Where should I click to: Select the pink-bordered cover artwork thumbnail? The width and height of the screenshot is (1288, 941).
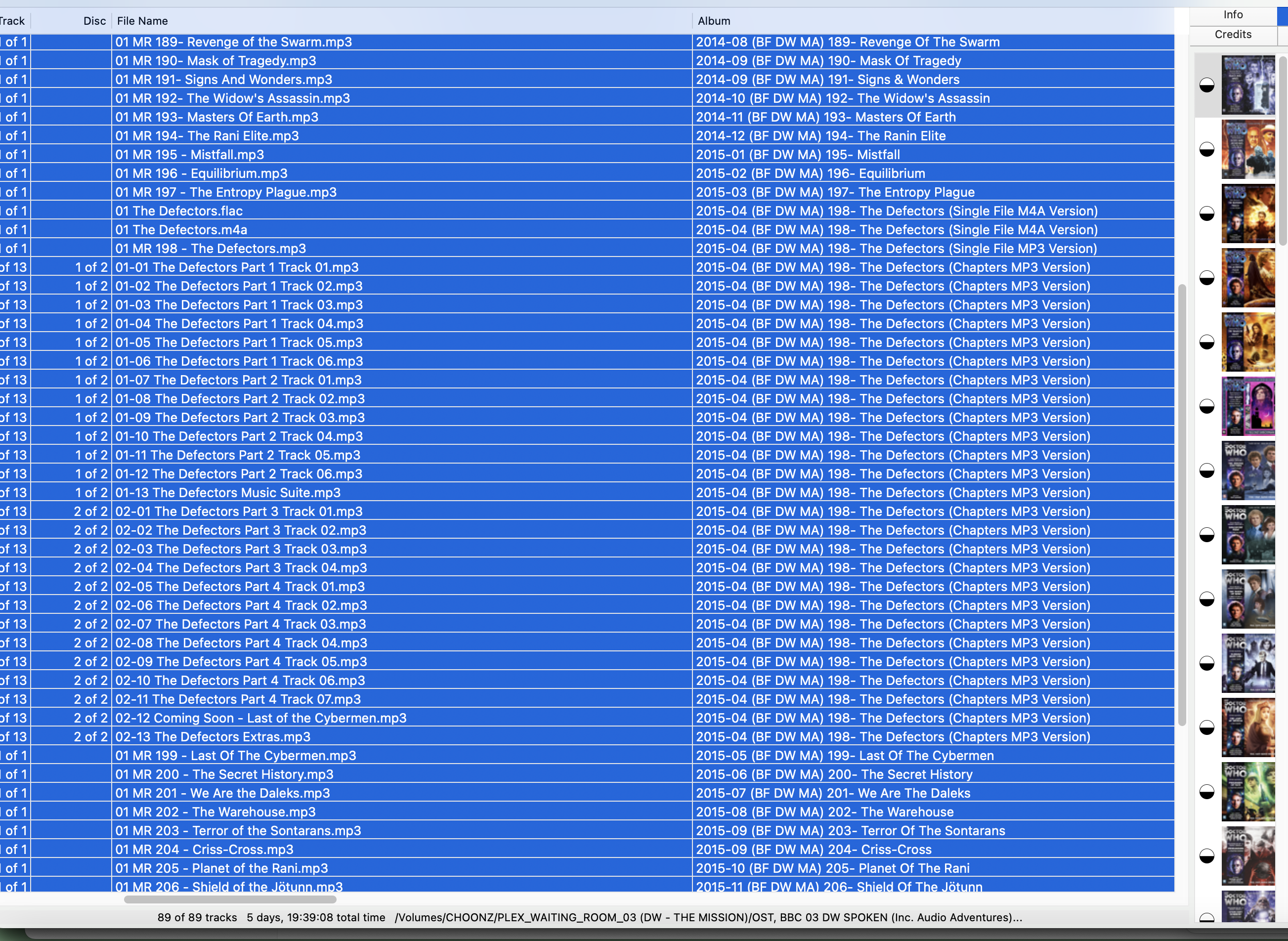[x=1247, y=407]
